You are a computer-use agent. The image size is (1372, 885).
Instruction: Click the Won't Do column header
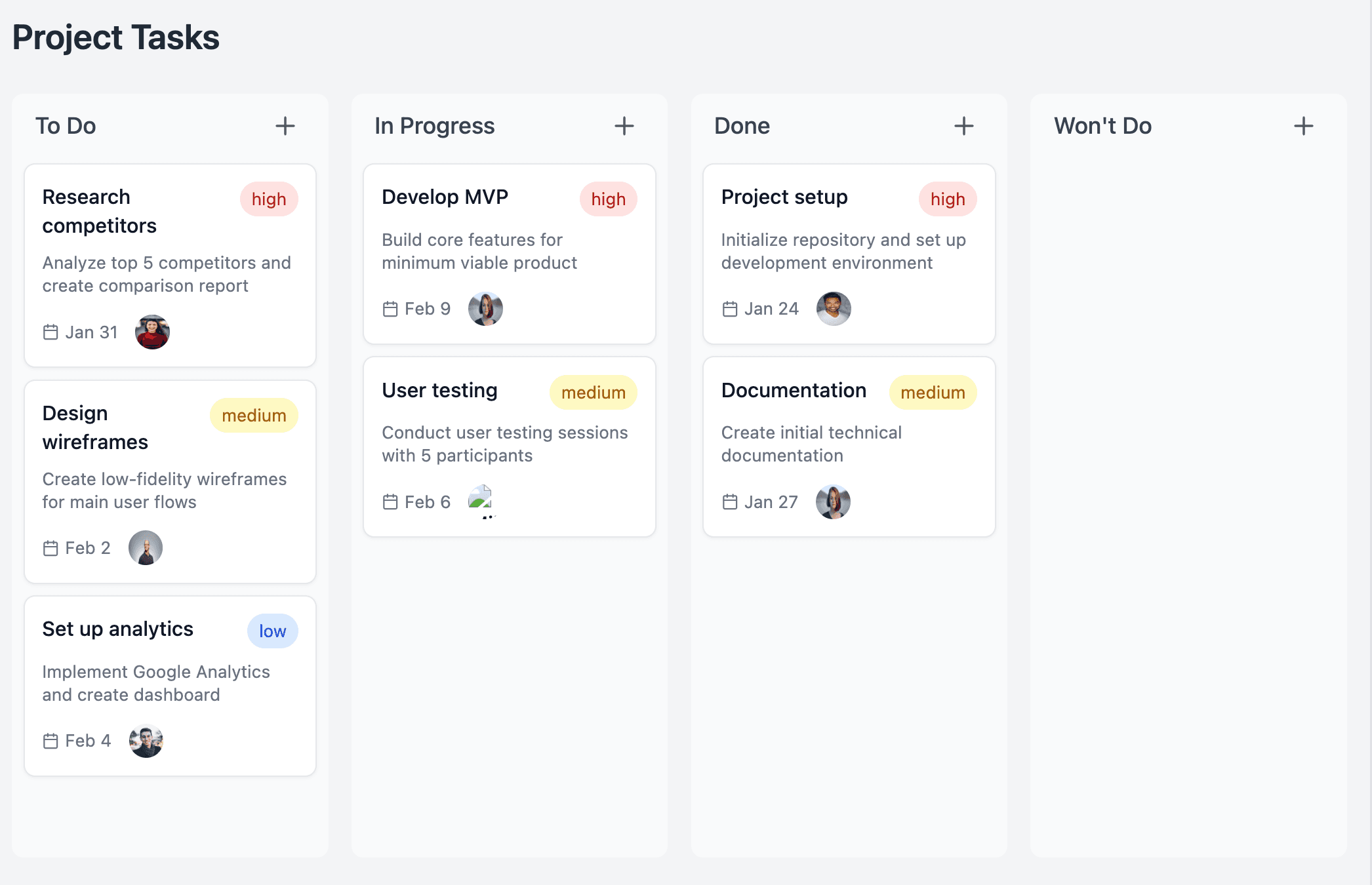1102,126
